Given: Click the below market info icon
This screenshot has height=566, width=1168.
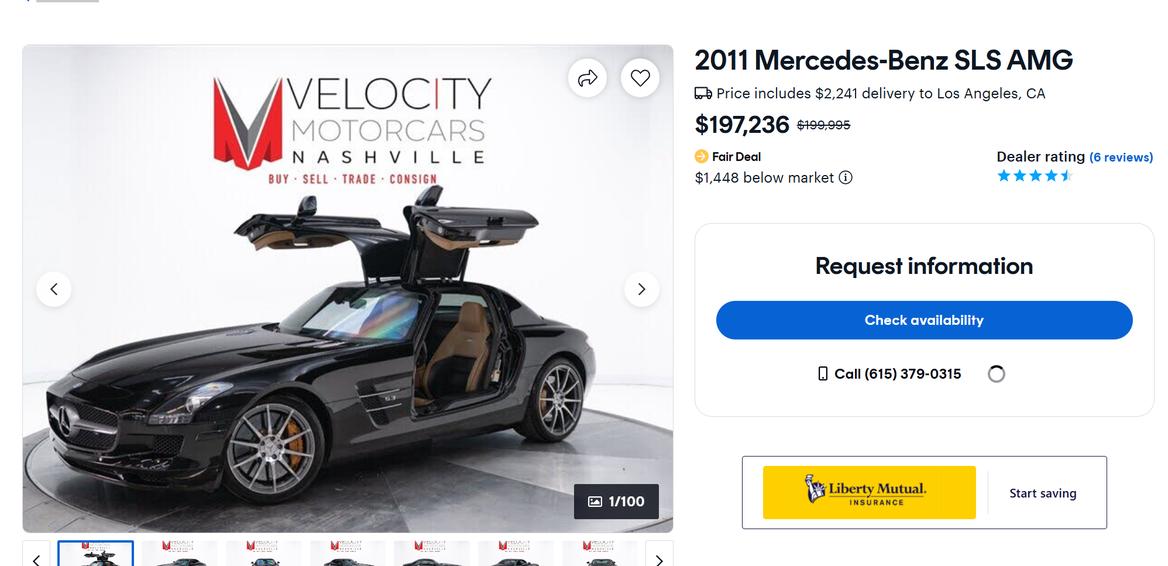Looking at the screenshot, I should tap(846, 178).
